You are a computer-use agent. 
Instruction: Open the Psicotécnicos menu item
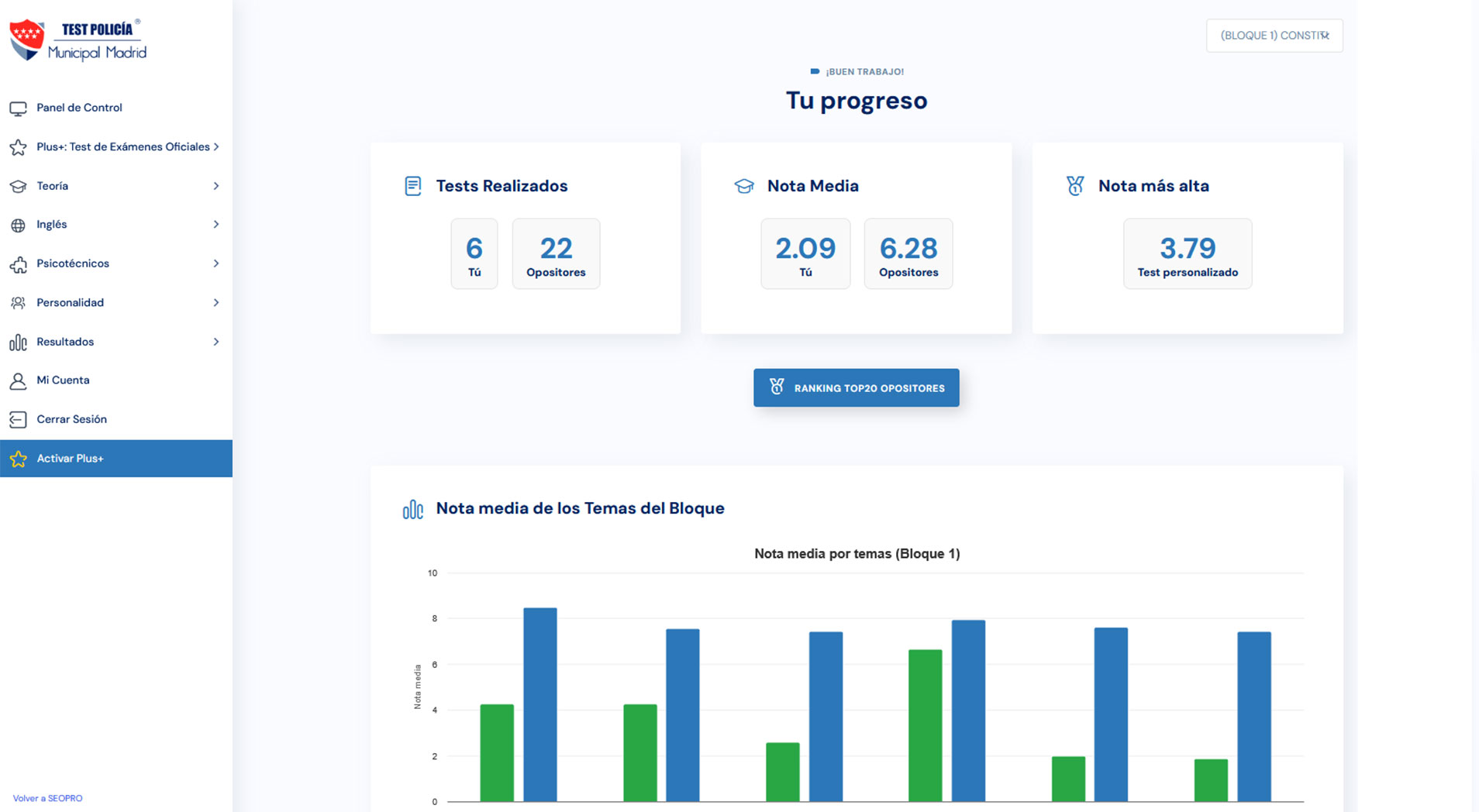tap(73, 263)
